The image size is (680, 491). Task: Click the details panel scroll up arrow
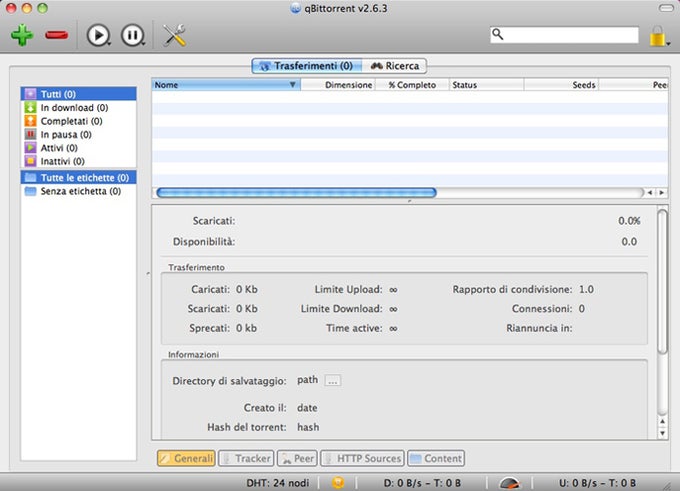(662, 421)
